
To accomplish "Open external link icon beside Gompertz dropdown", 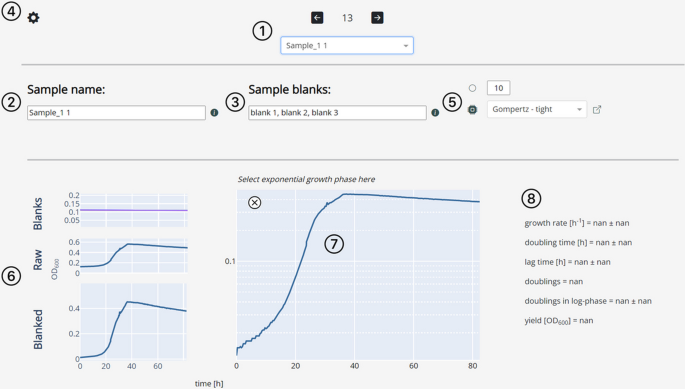I will (x=597, y=110).
